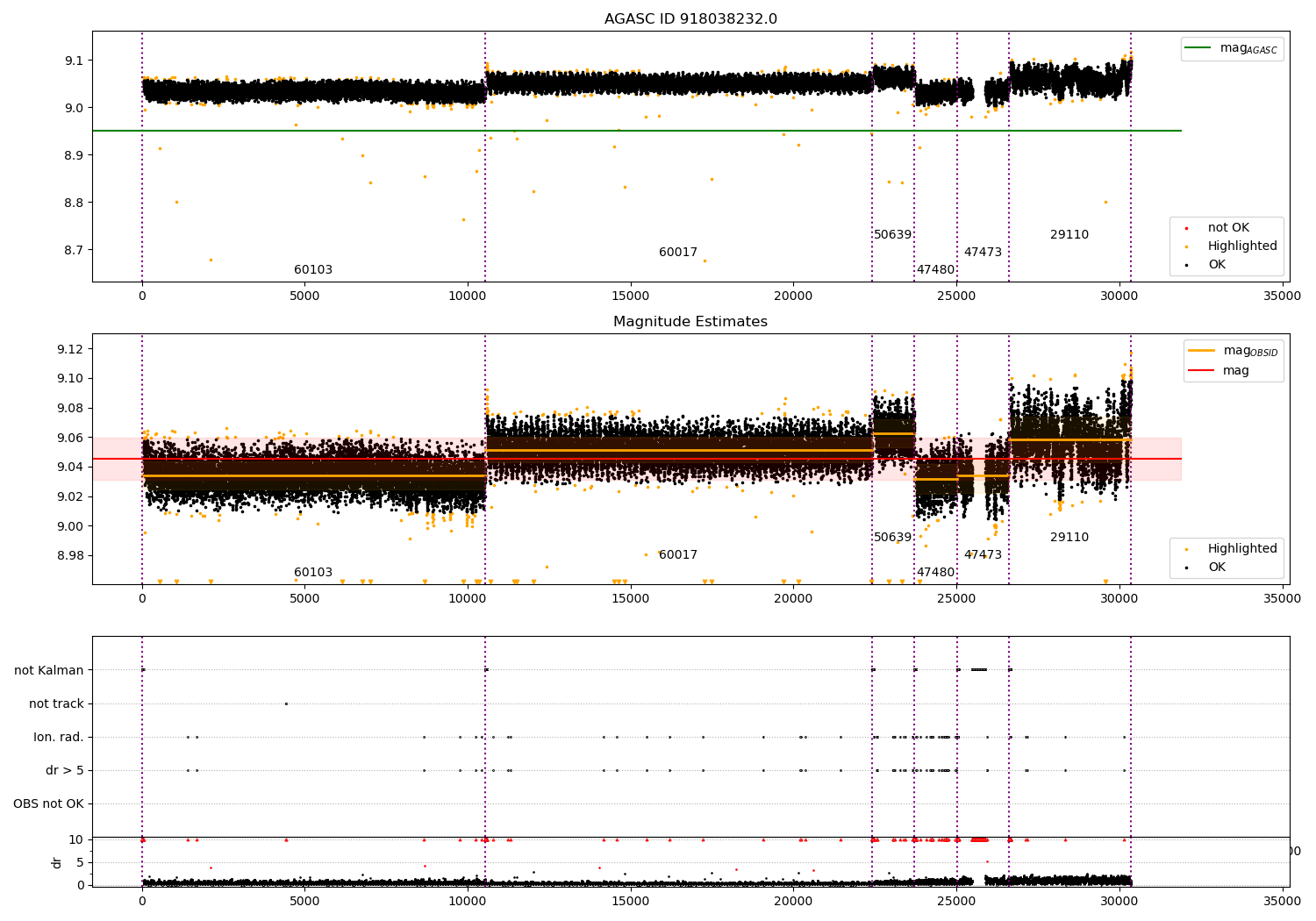Click the 15000 x-tick below the Magnitude Estimates plot
This screenshot has height=921, width=1316.
[631, 598]
